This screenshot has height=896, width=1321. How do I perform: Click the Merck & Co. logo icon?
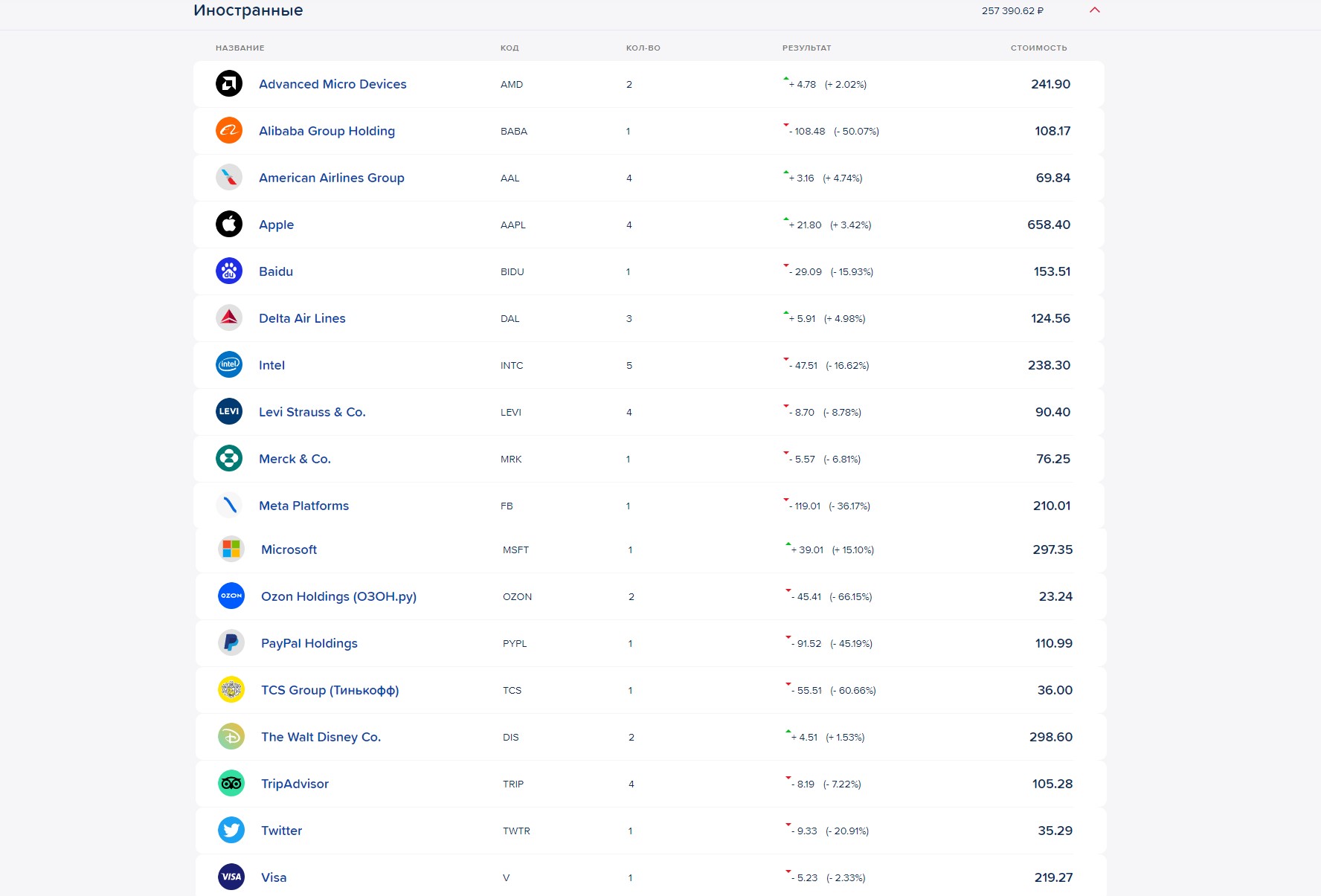pyautogui.click(x=229, y=458)
